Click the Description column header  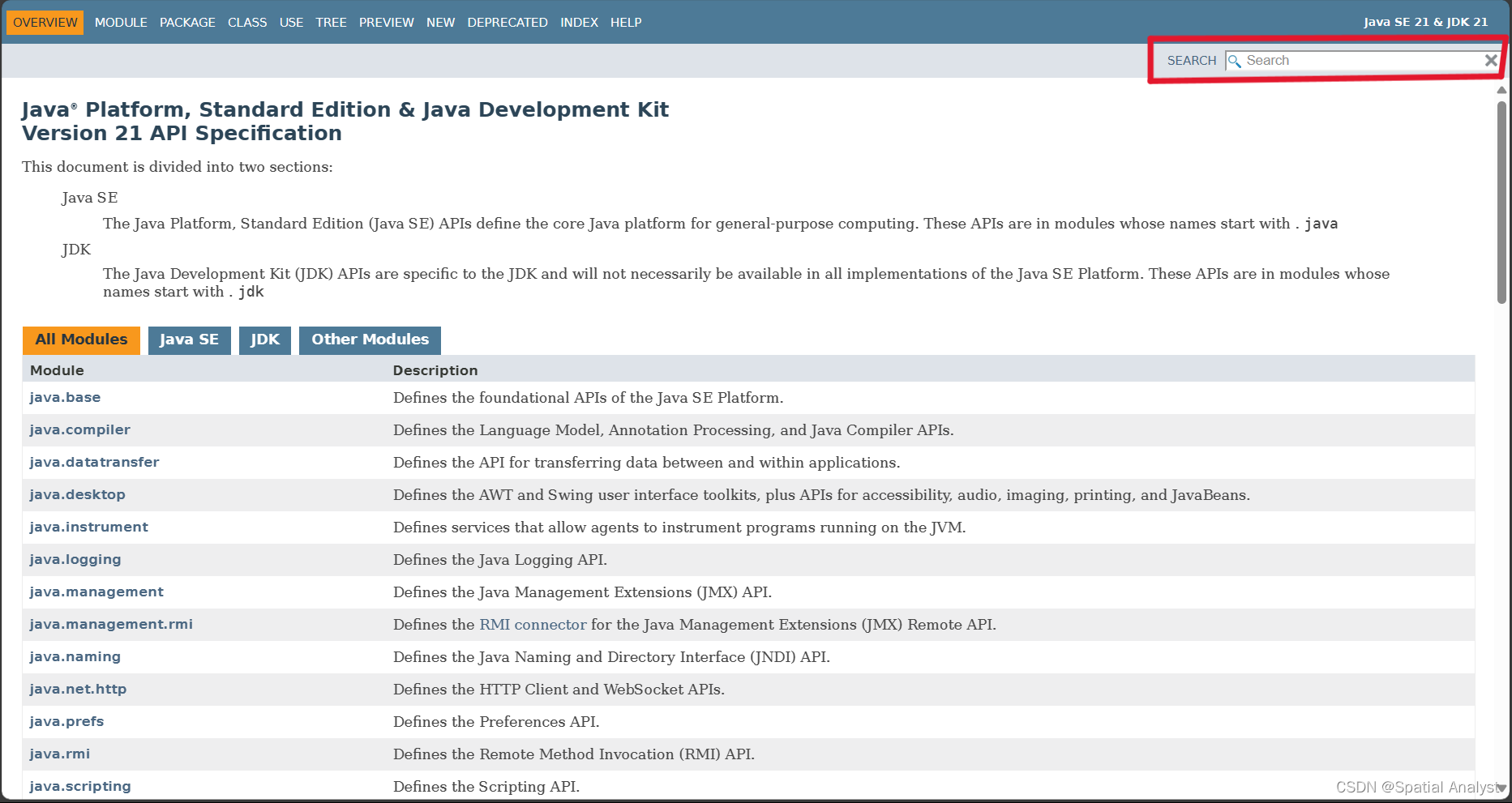click(435, 370)
